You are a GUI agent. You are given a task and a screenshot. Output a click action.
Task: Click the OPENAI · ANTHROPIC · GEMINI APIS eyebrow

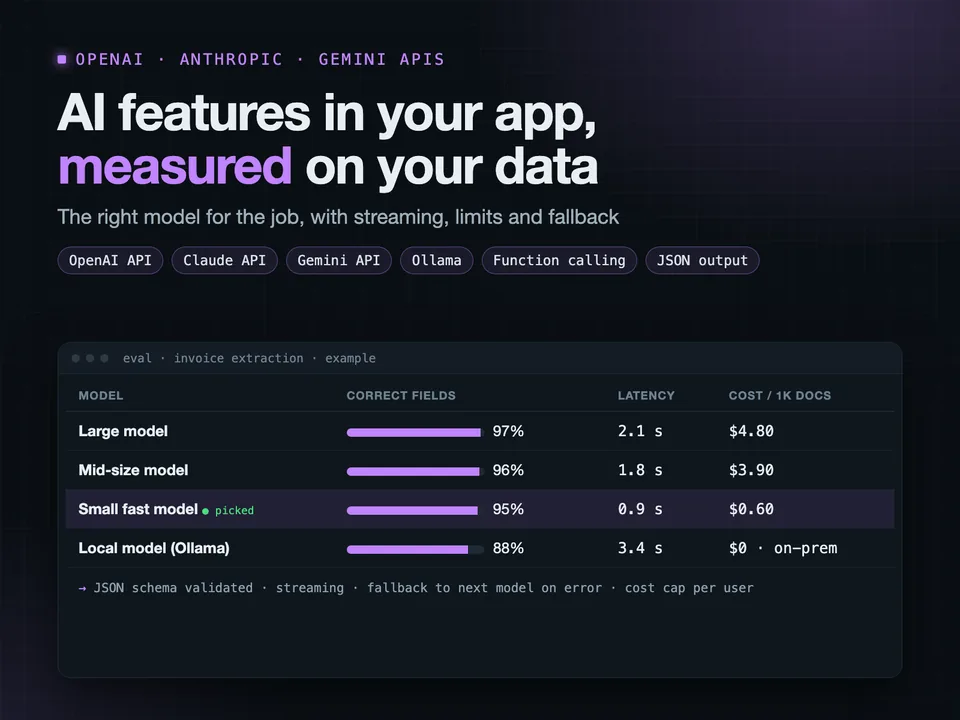click(x=260, y=59)
